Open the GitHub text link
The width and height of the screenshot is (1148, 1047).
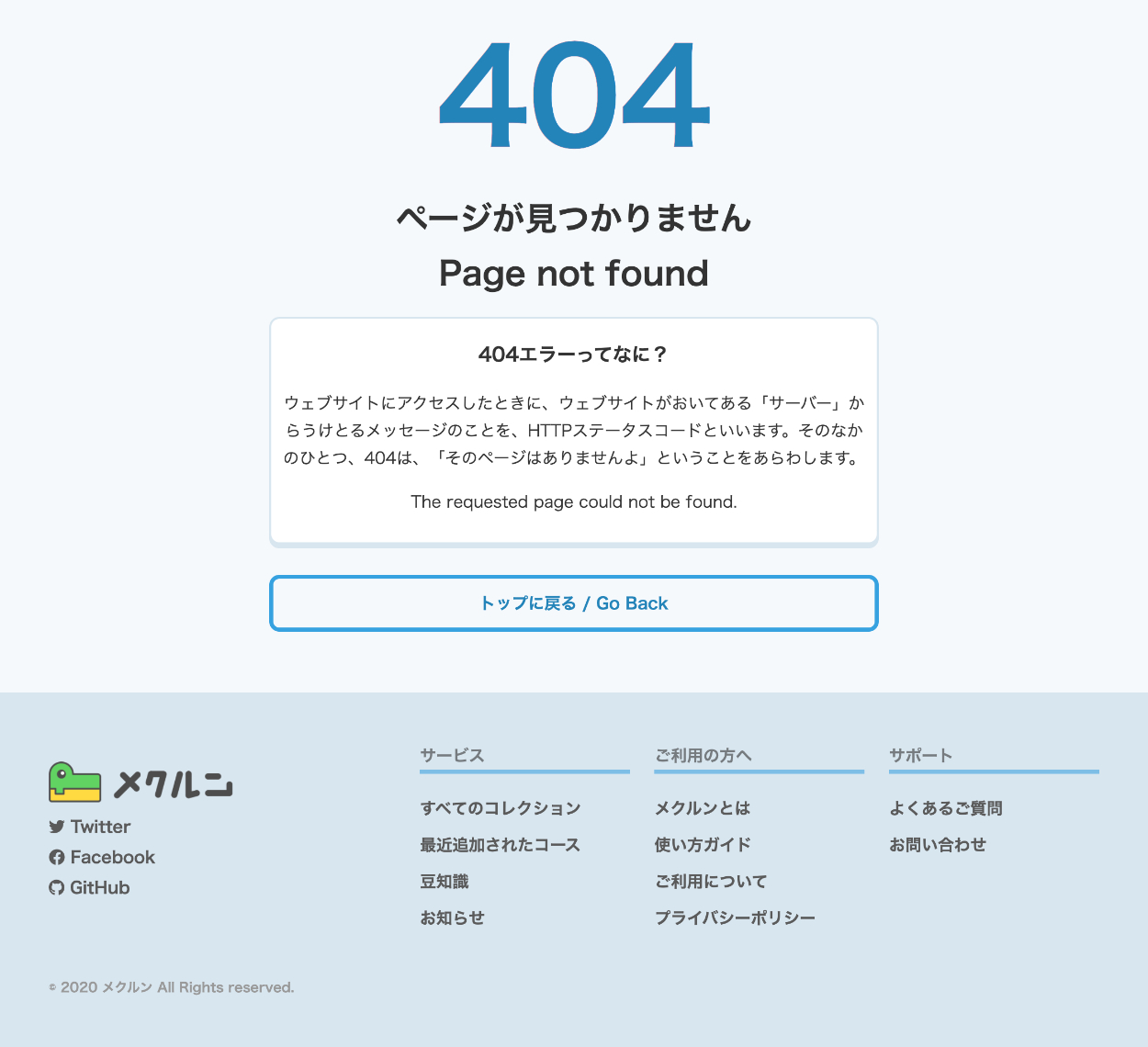pyautogui.click(x=99, y=887)
